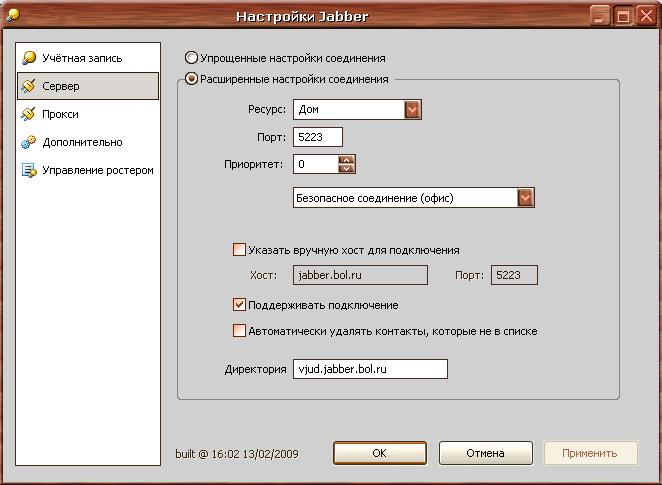Screen dimensions: 662x485
Task: Uncheck Поддерживать подключение checkbox
Action: 239,304
